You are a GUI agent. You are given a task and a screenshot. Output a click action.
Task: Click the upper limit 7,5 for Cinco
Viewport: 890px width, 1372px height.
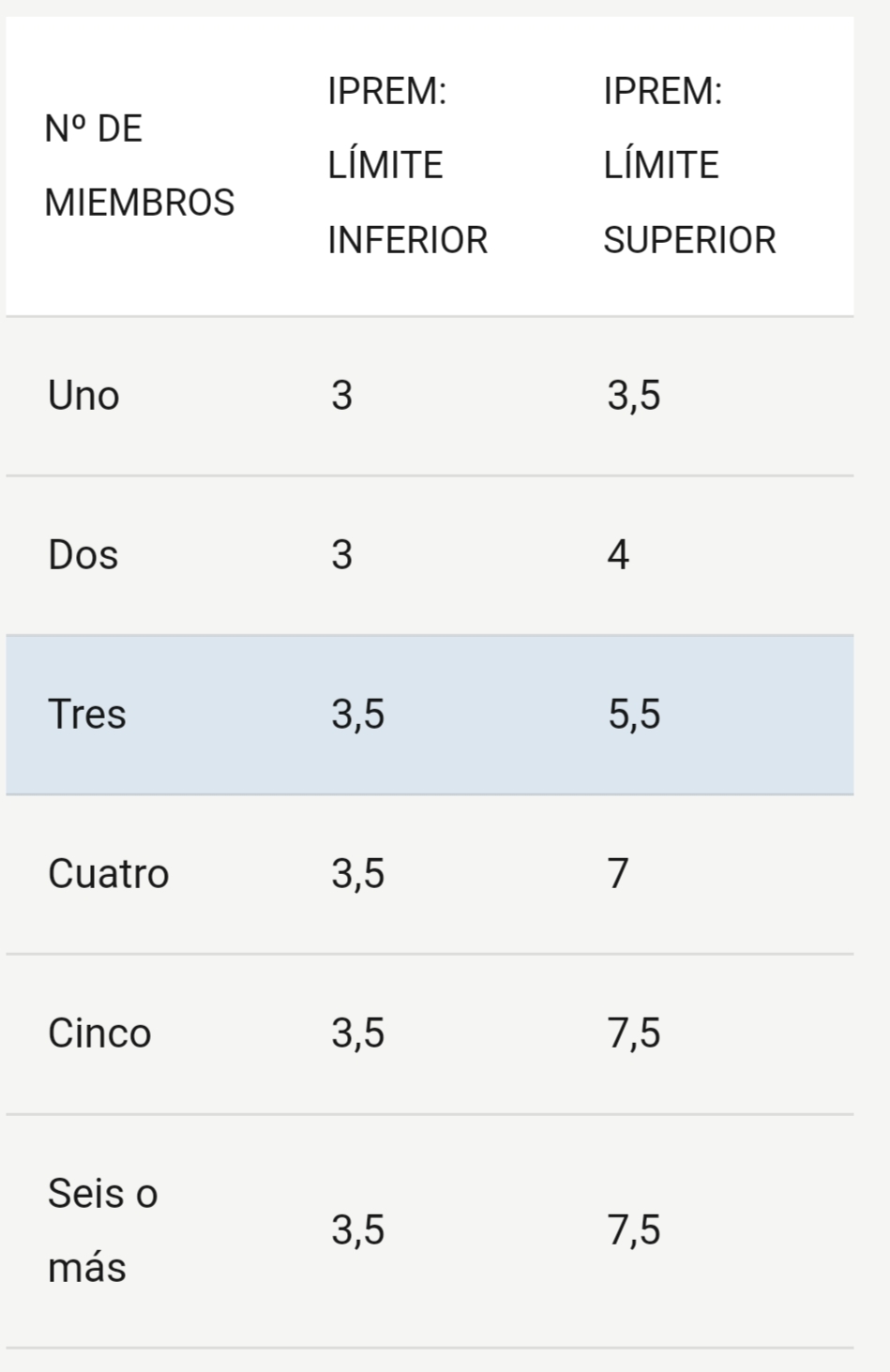[x=634, y=1033]
